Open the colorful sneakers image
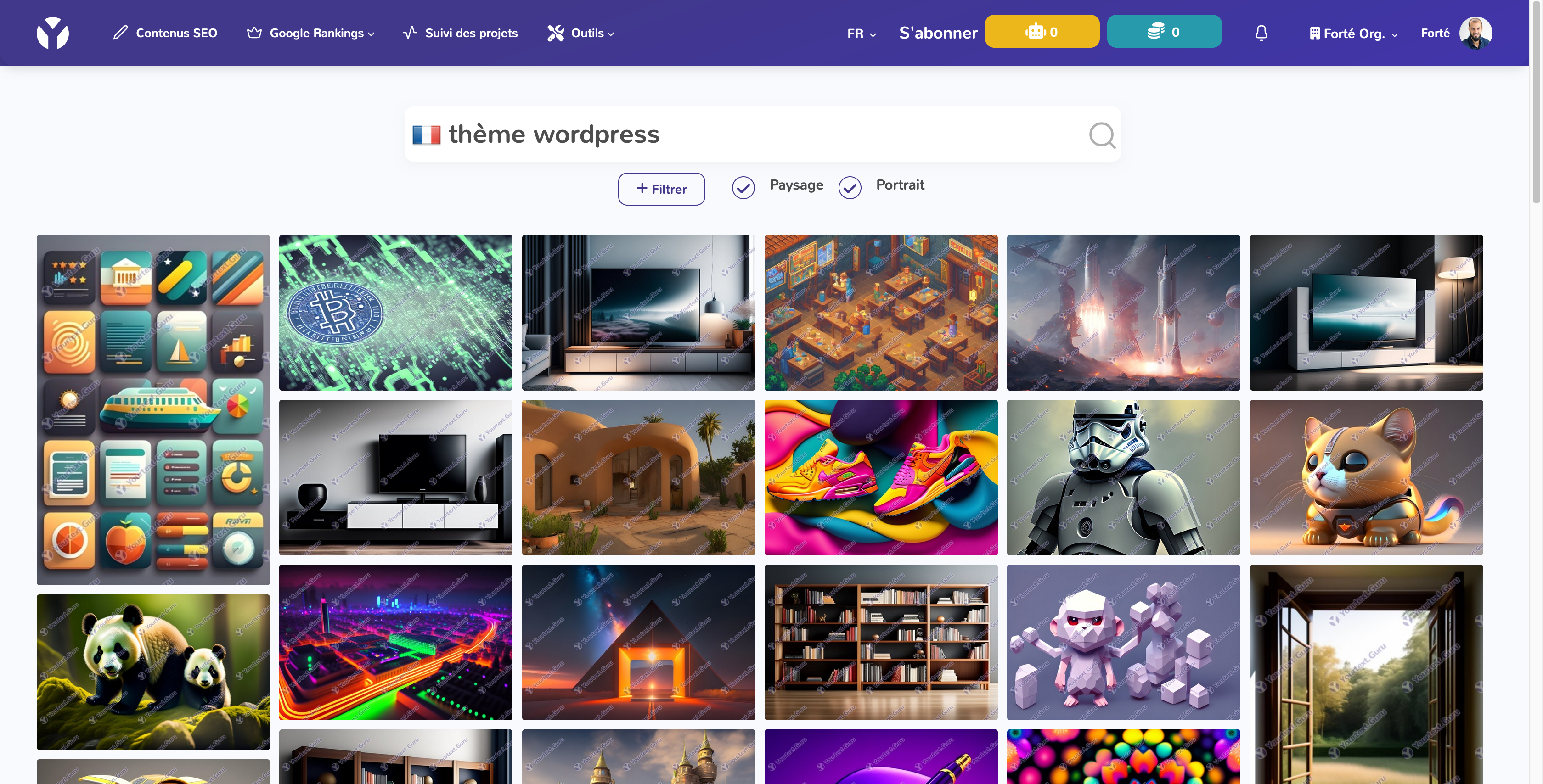This screenshot has width=1543, height=784. click(881, 477)
